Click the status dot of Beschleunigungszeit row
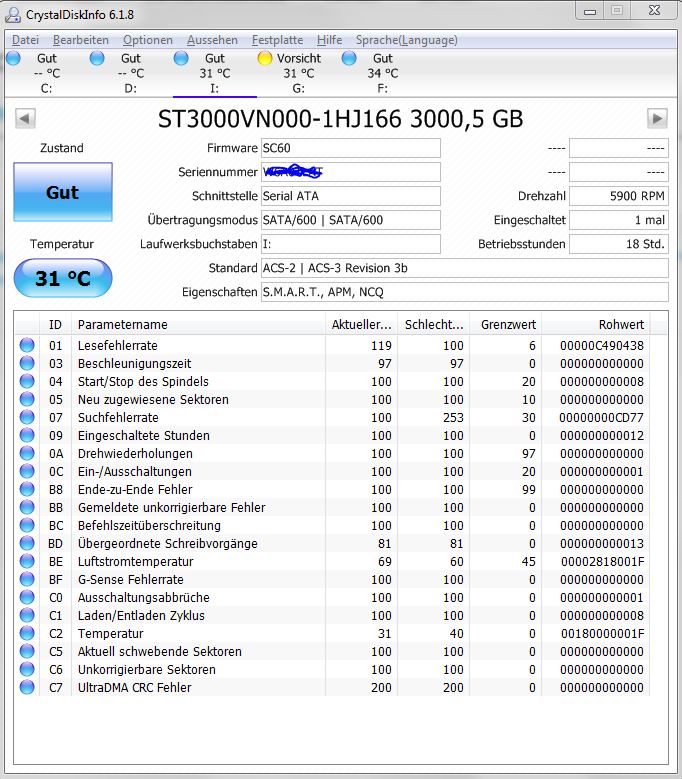Image resolution: width=682 pixels, height=779 pixels. coord(27,363)
